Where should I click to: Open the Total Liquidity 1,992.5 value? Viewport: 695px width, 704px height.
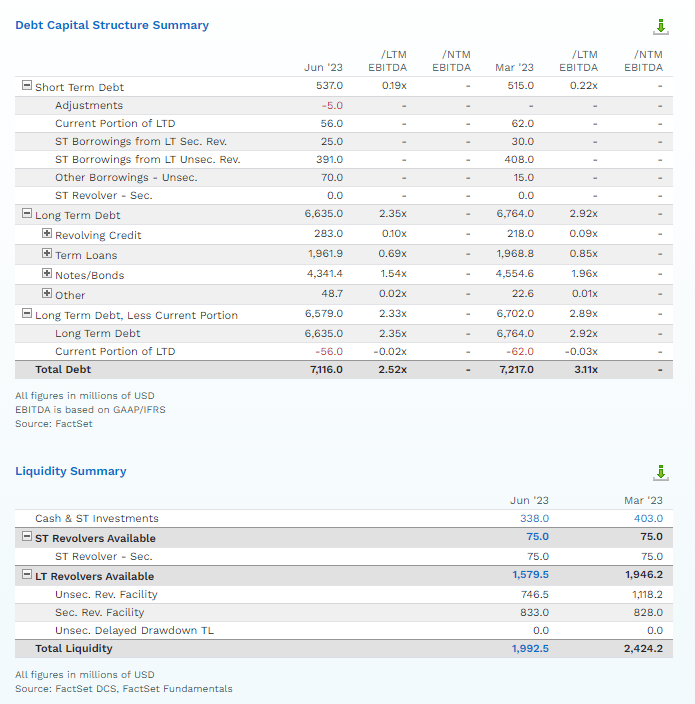coord(530,648)
